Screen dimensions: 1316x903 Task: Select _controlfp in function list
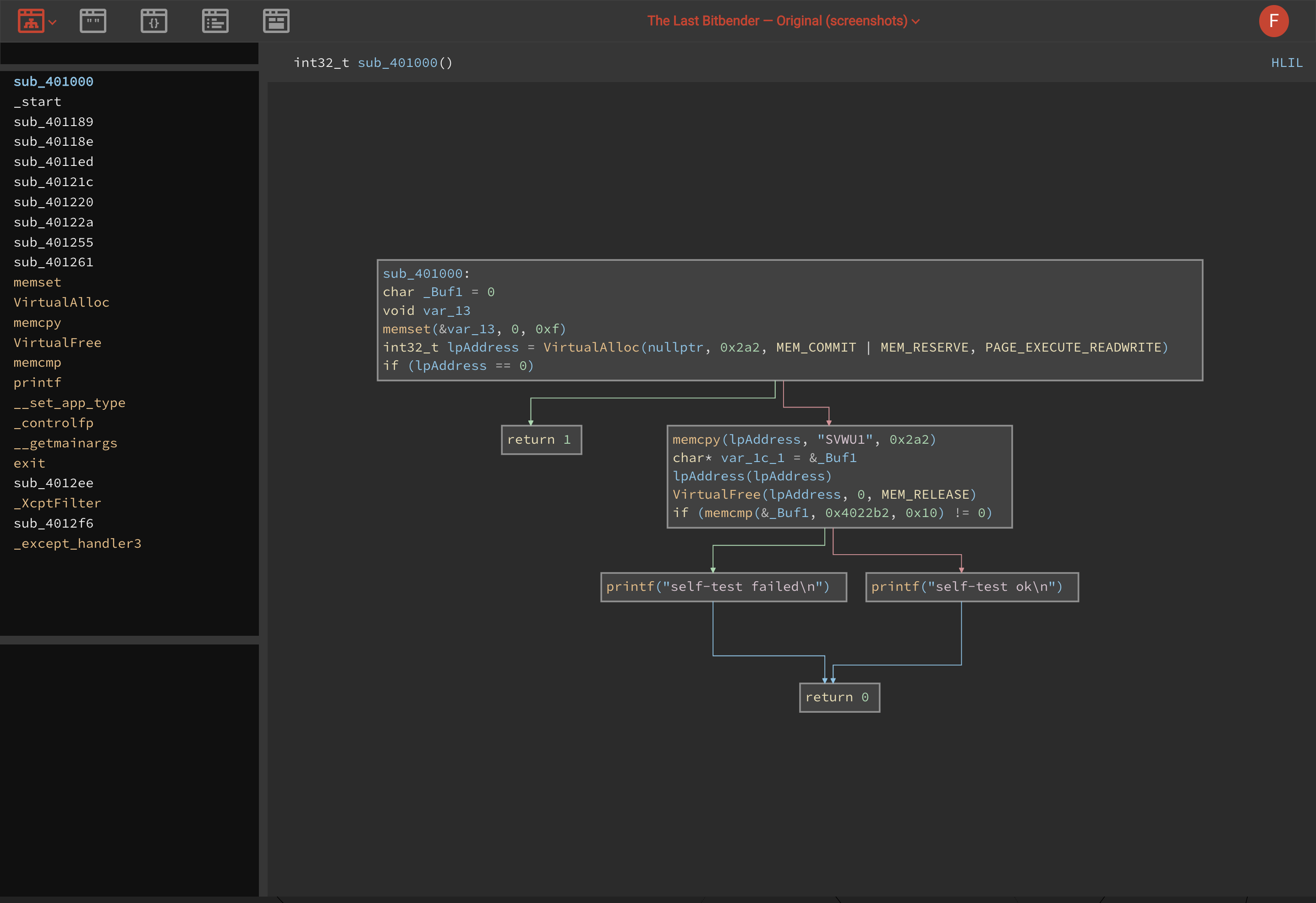coord(53,423)
